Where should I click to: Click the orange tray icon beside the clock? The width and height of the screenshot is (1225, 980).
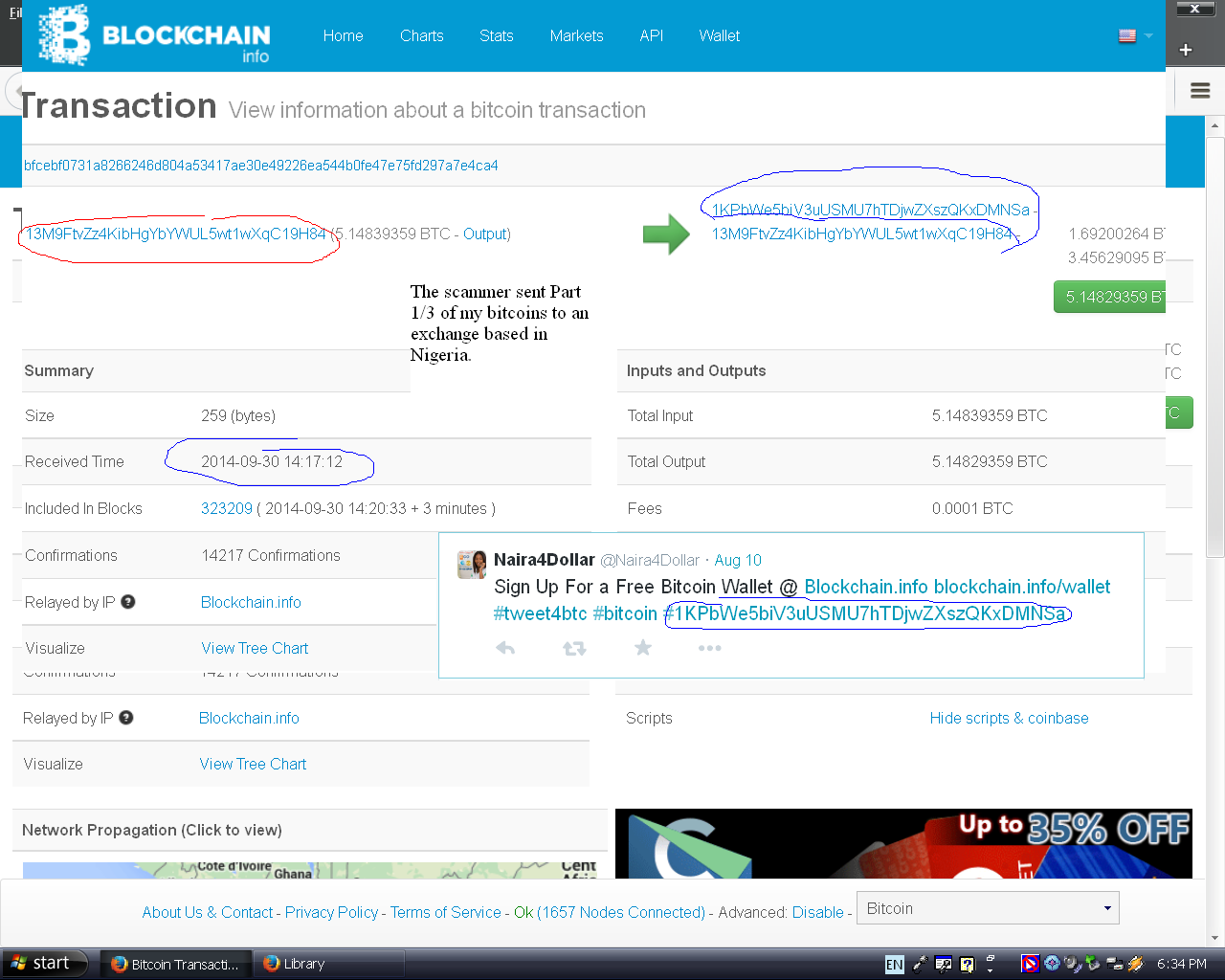pyautogui.click(x=1136, y=964)
